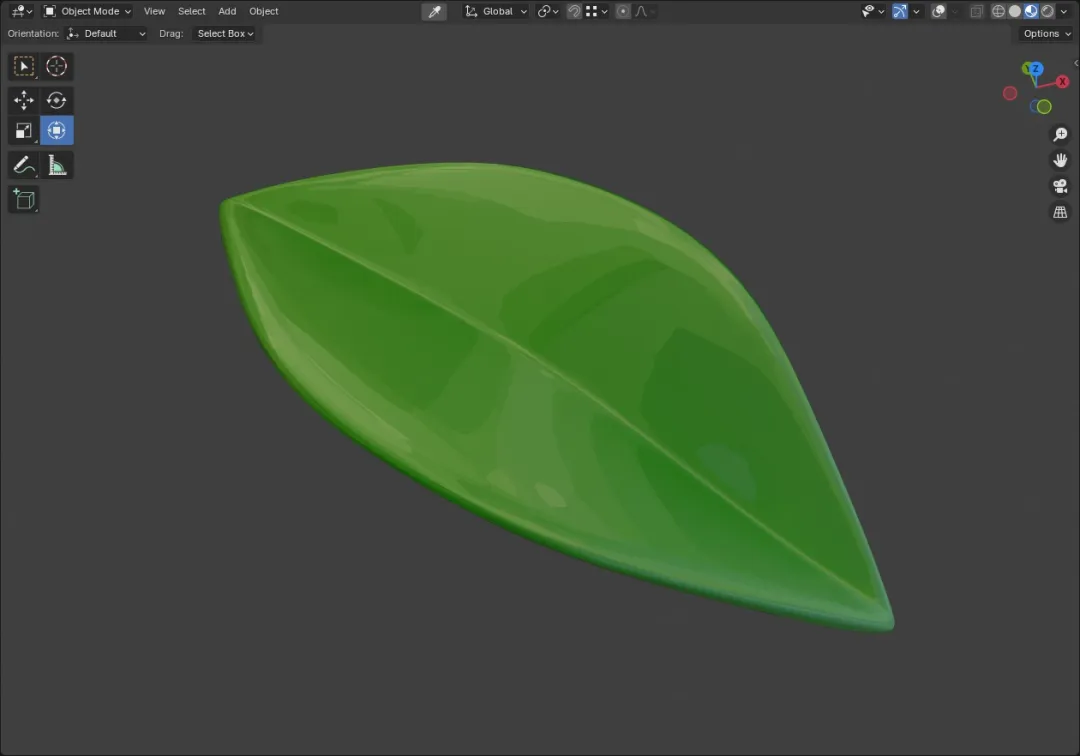The height and width of the screenshot is (756, 1080).
Task: Select the Scale tool
Action: point(23,131)
